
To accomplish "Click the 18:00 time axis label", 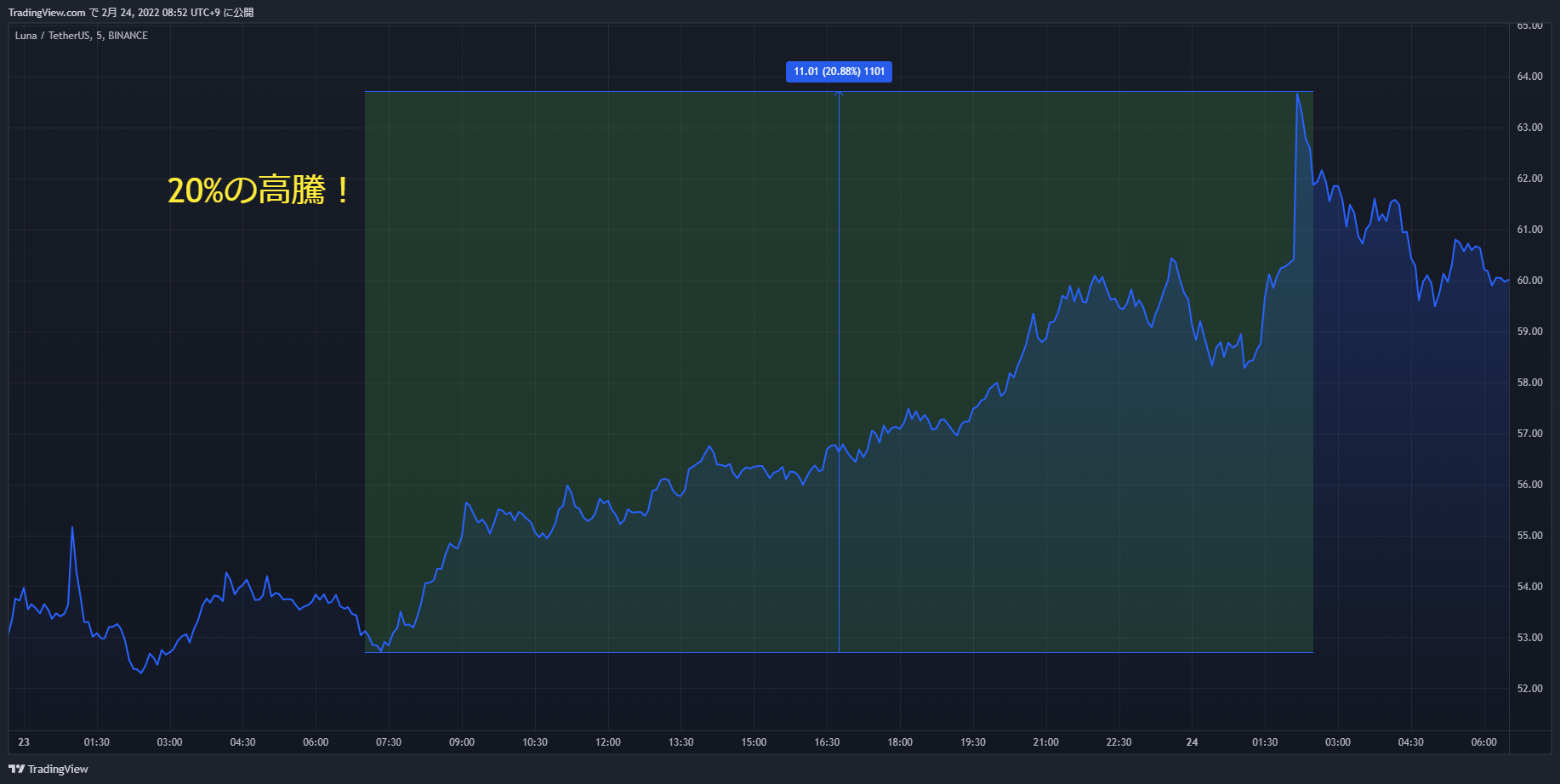I will tap(900, 742).
